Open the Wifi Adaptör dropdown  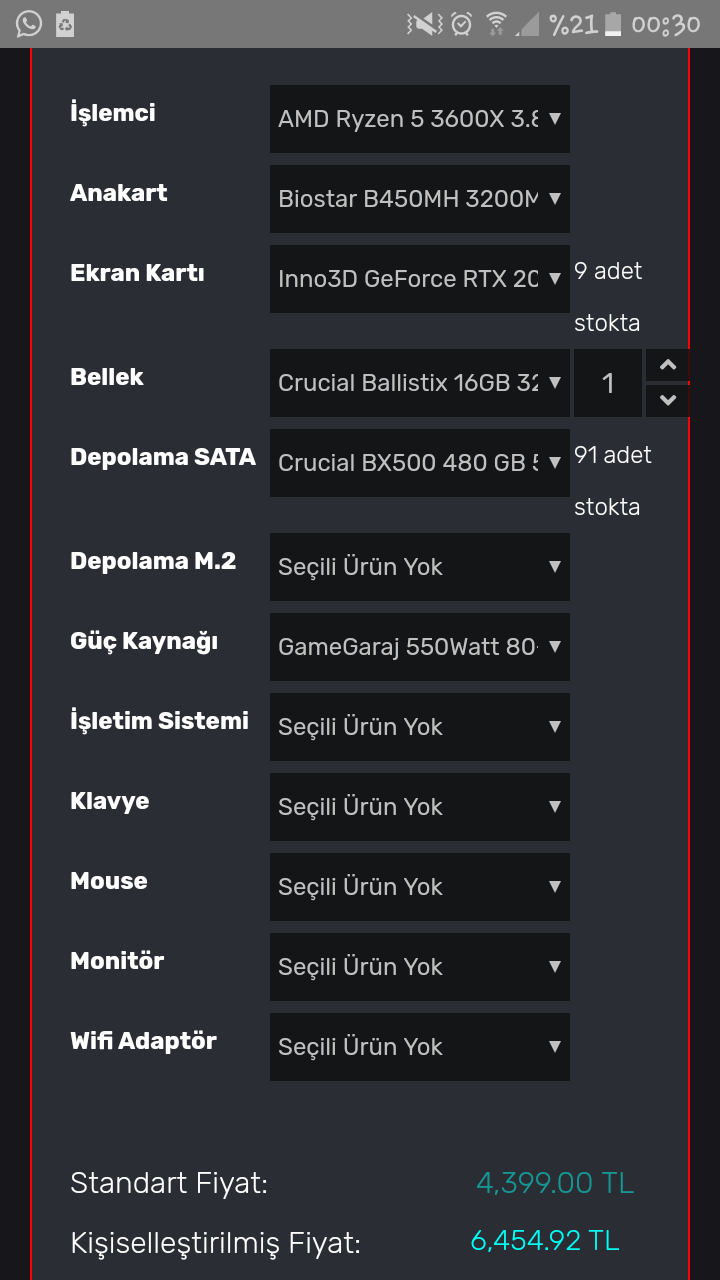click(419, 1047)
